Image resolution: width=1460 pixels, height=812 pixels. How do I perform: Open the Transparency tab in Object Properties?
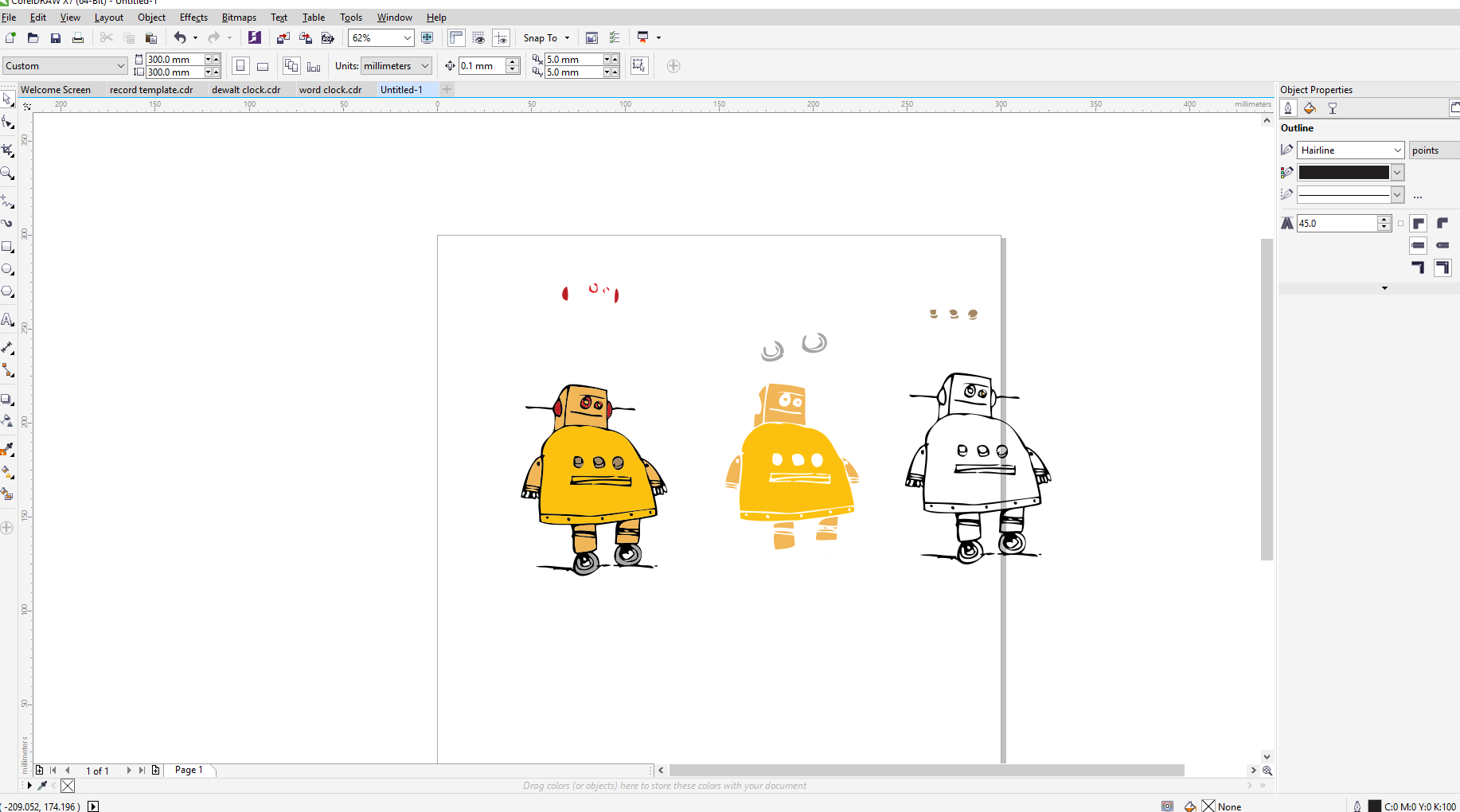pos(1332,108)
